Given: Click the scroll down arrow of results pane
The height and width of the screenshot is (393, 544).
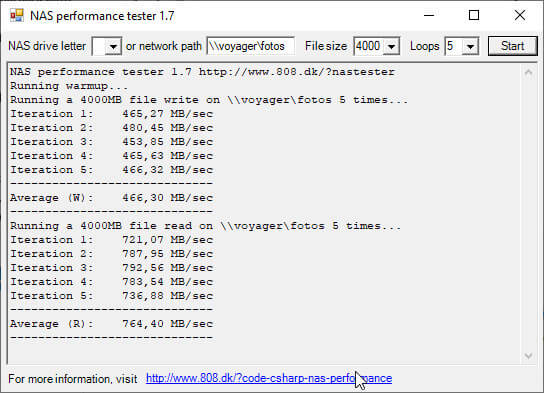Looking at the screenshot, I should [528, 356].
